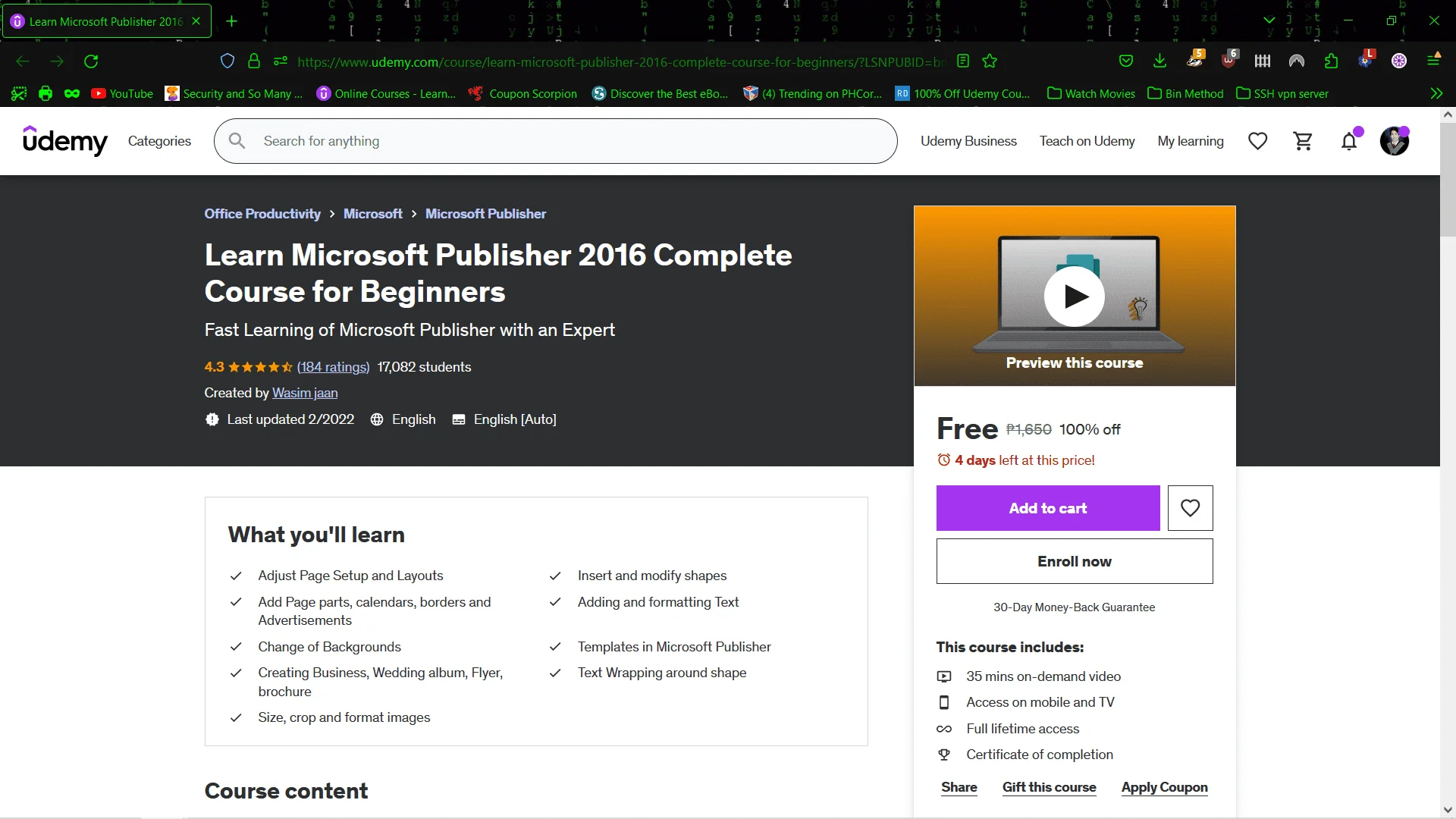This screenshot has width=1456, height=819.
Task: Open Teach on Udemy
Action: pyautogui.click(x=1087, y=141)
